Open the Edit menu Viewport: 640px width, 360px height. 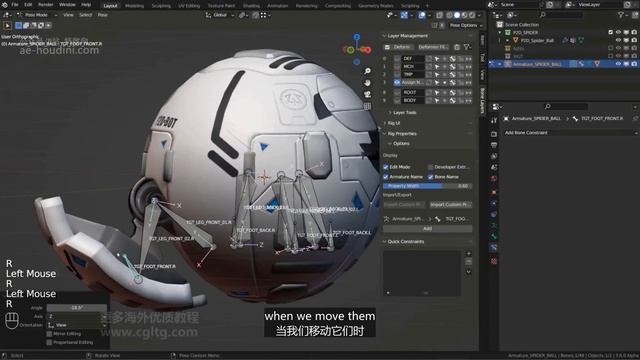pos(28,4)
